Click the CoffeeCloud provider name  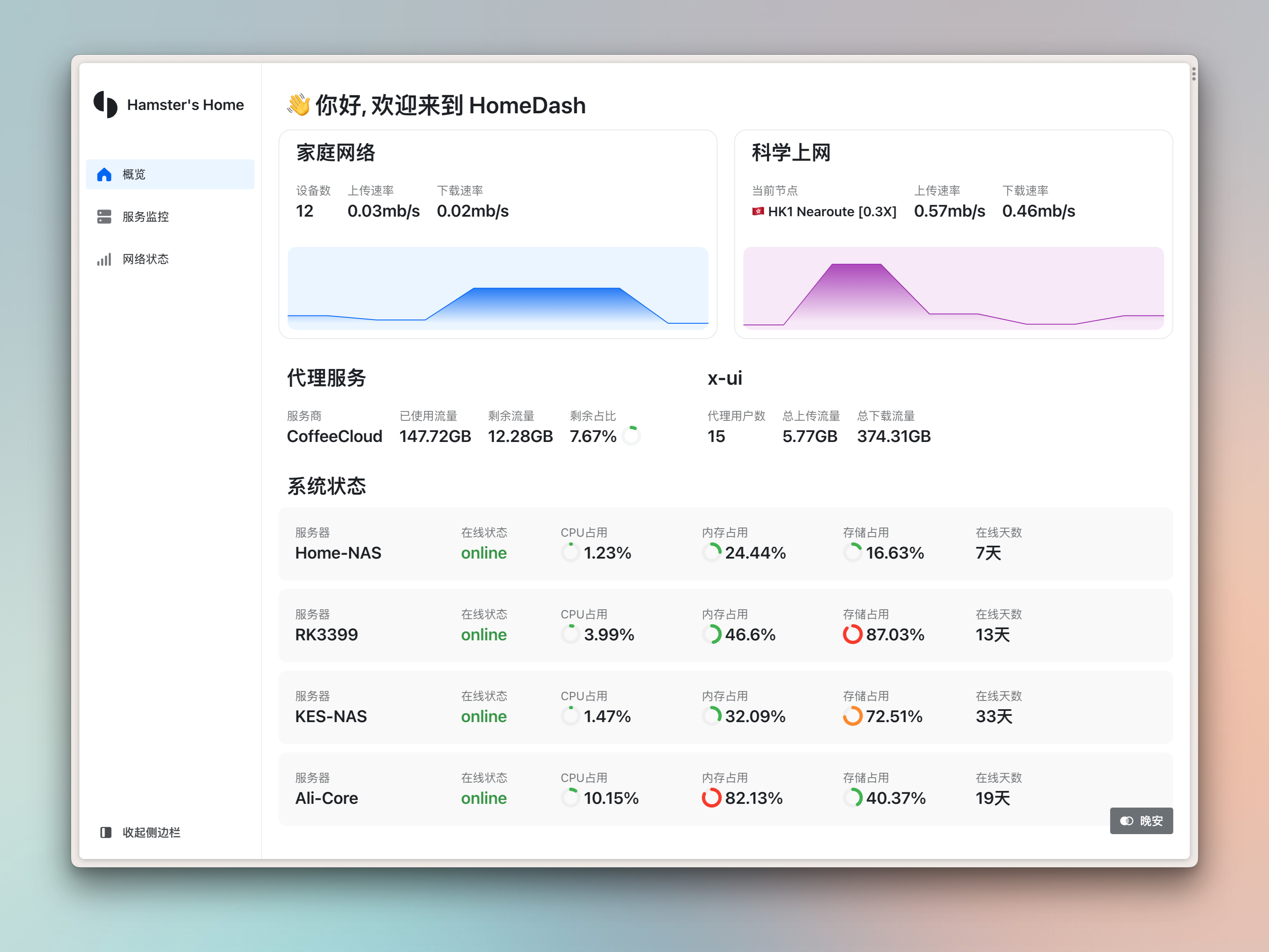click(x=334, y=436)
